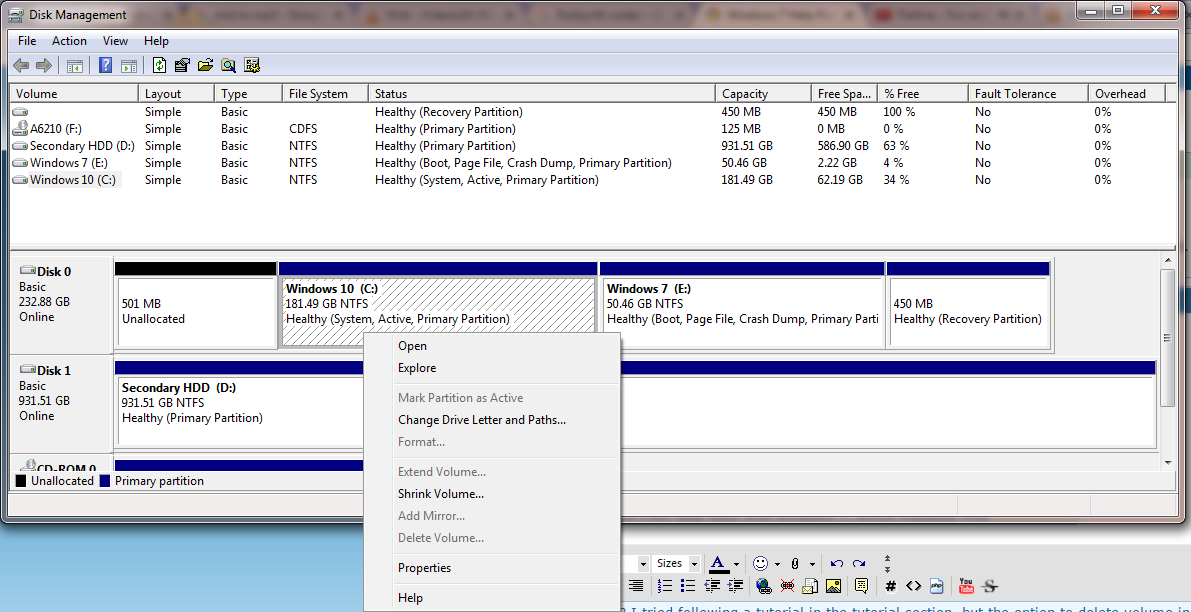The width and height of the screenshot is (1191, 612).
Task: Click the last toolbar icon with yellow star
Action: coord(252,66)
